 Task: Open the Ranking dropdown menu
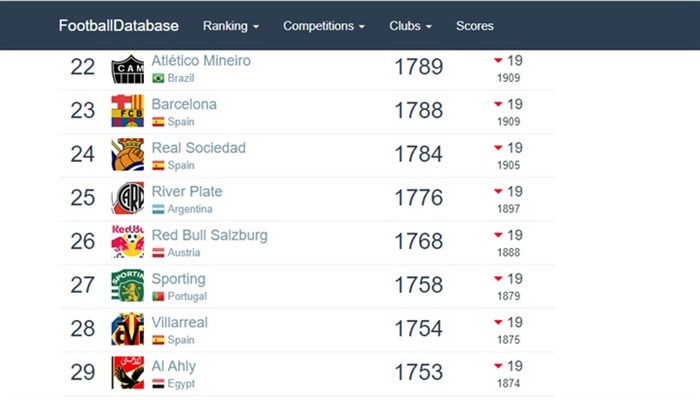point(231,26)
